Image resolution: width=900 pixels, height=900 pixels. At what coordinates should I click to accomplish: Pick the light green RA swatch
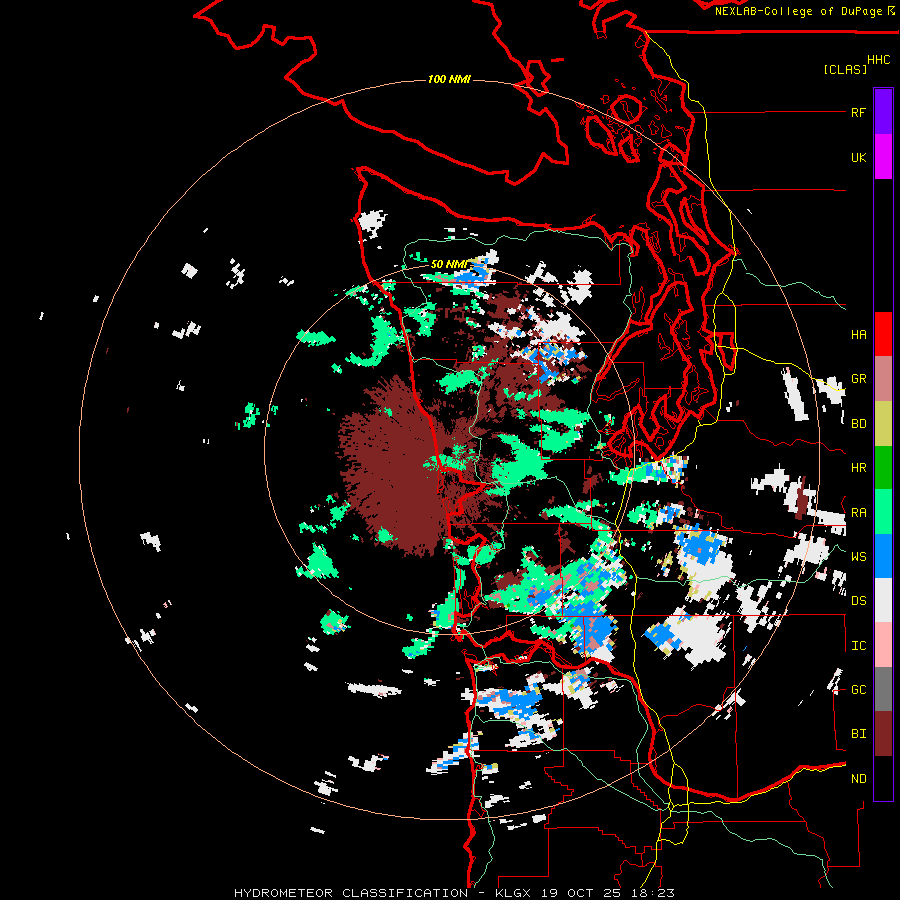click(x=883, y=512)
